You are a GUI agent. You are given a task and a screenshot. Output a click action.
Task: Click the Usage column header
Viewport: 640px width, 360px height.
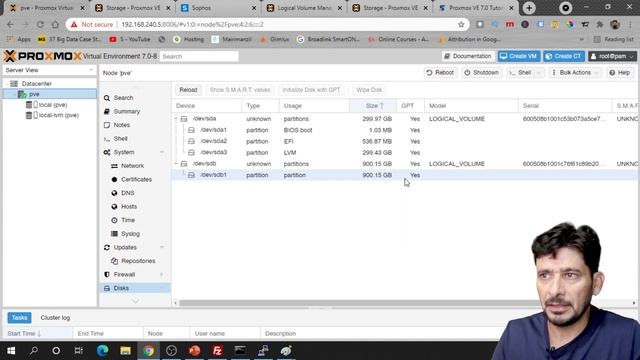(x=314, y=106)
